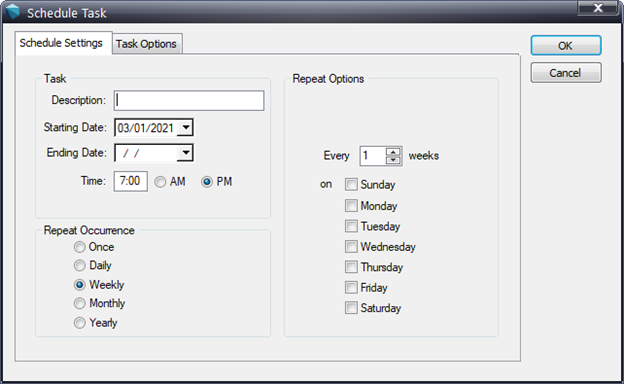Decrease the weeks value with down arrow
The height and width of the screenshot is (384, 624).
click(x=393, y=160)
